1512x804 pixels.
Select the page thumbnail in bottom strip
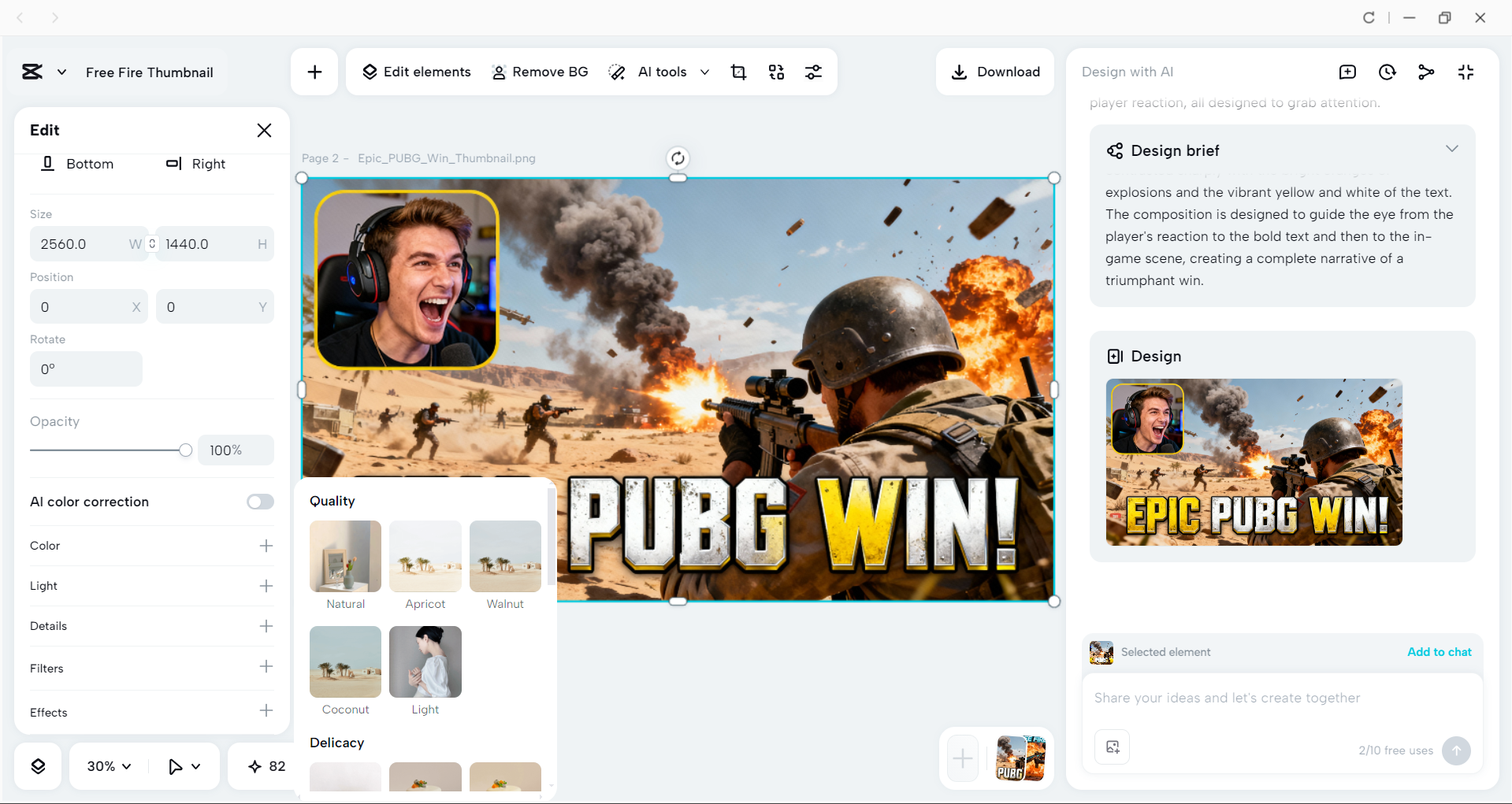1020,758
